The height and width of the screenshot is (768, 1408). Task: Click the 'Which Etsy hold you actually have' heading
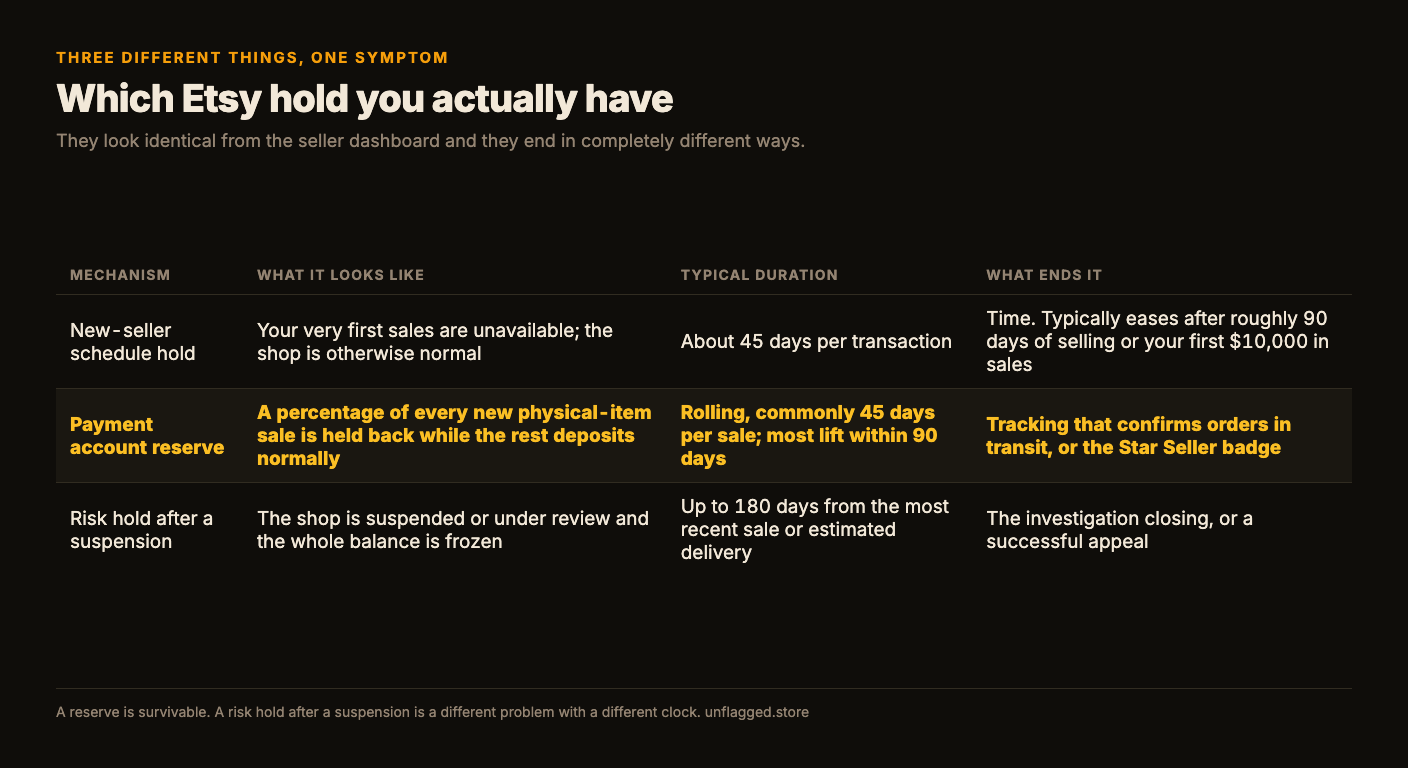(x=365, y=99)
